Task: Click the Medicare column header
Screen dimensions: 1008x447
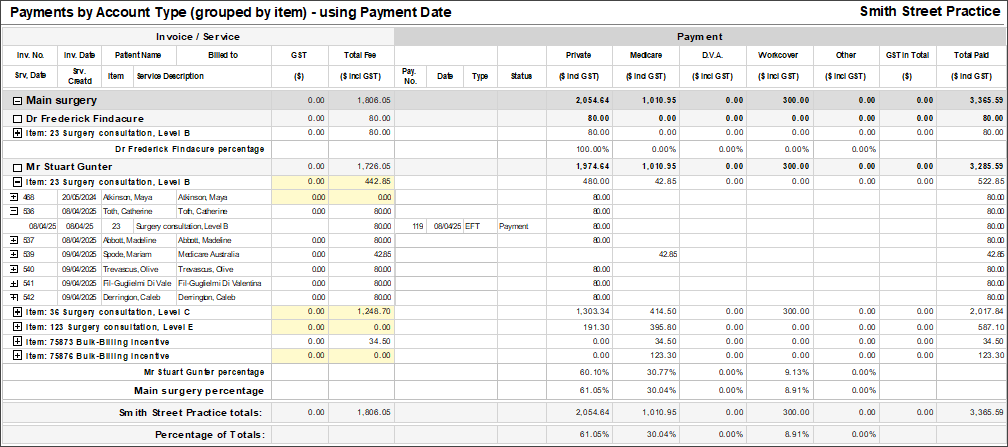Action: 645,54
